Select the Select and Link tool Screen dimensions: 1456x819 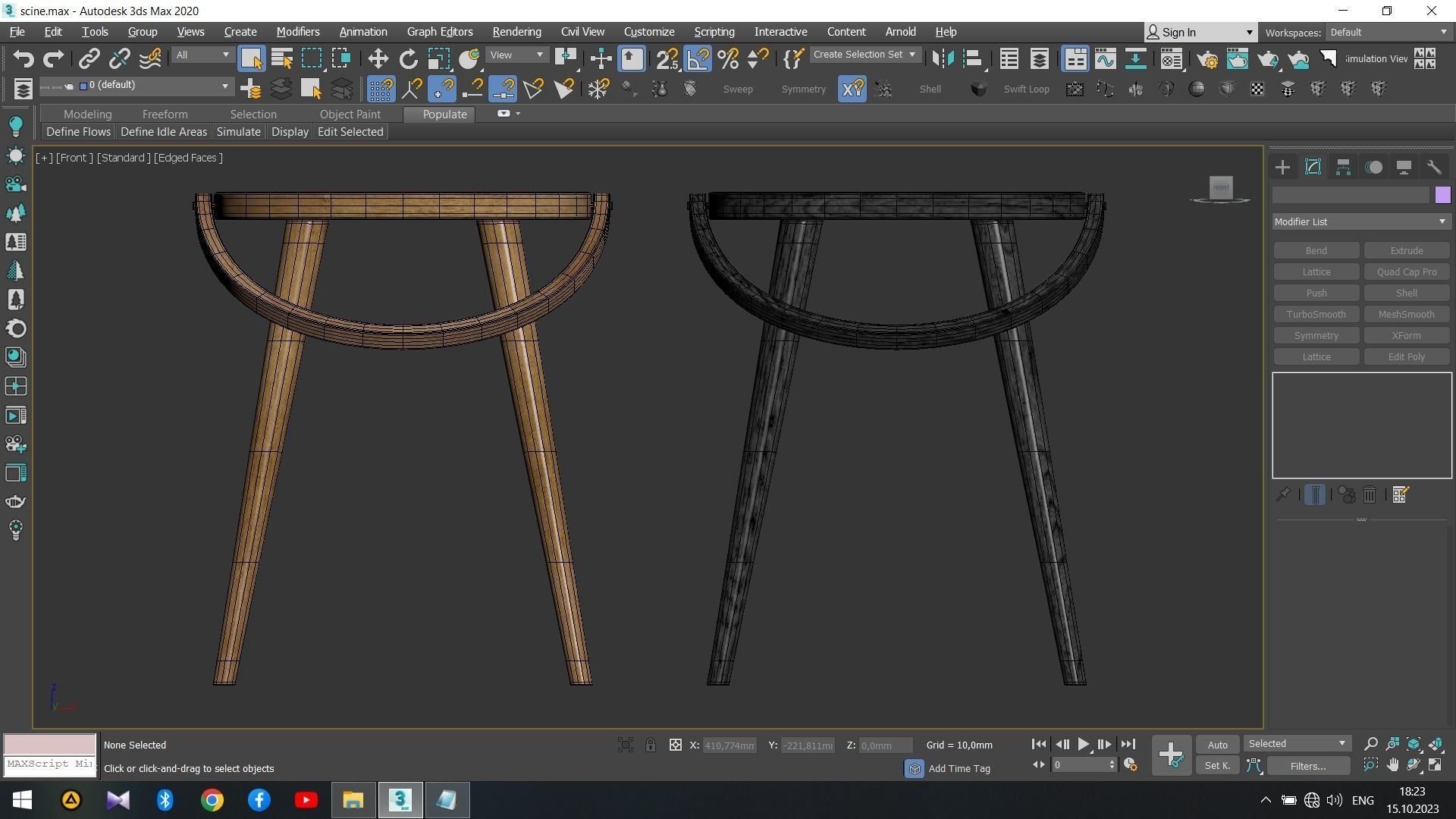(x=89, y=58)
